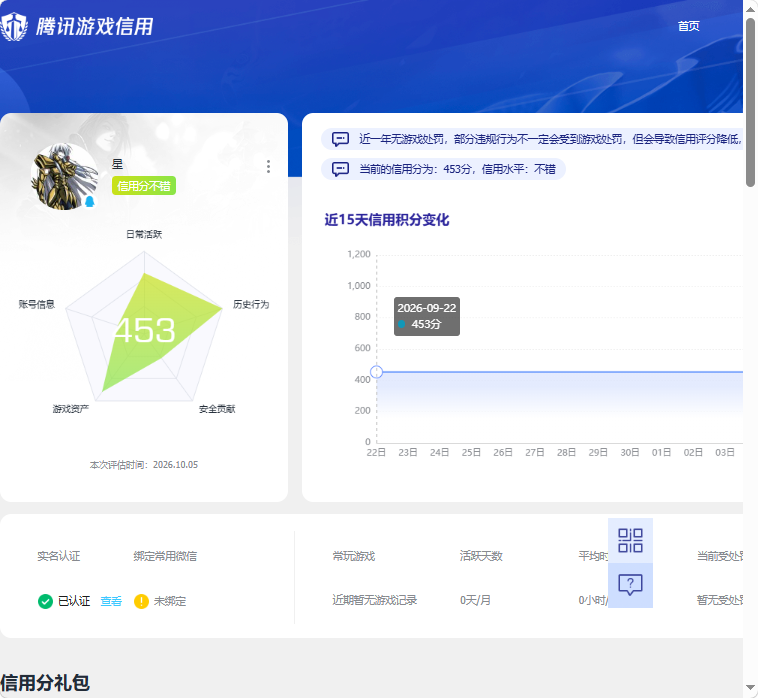Click the 未绑定 WeChat binding status

(170, 601)
